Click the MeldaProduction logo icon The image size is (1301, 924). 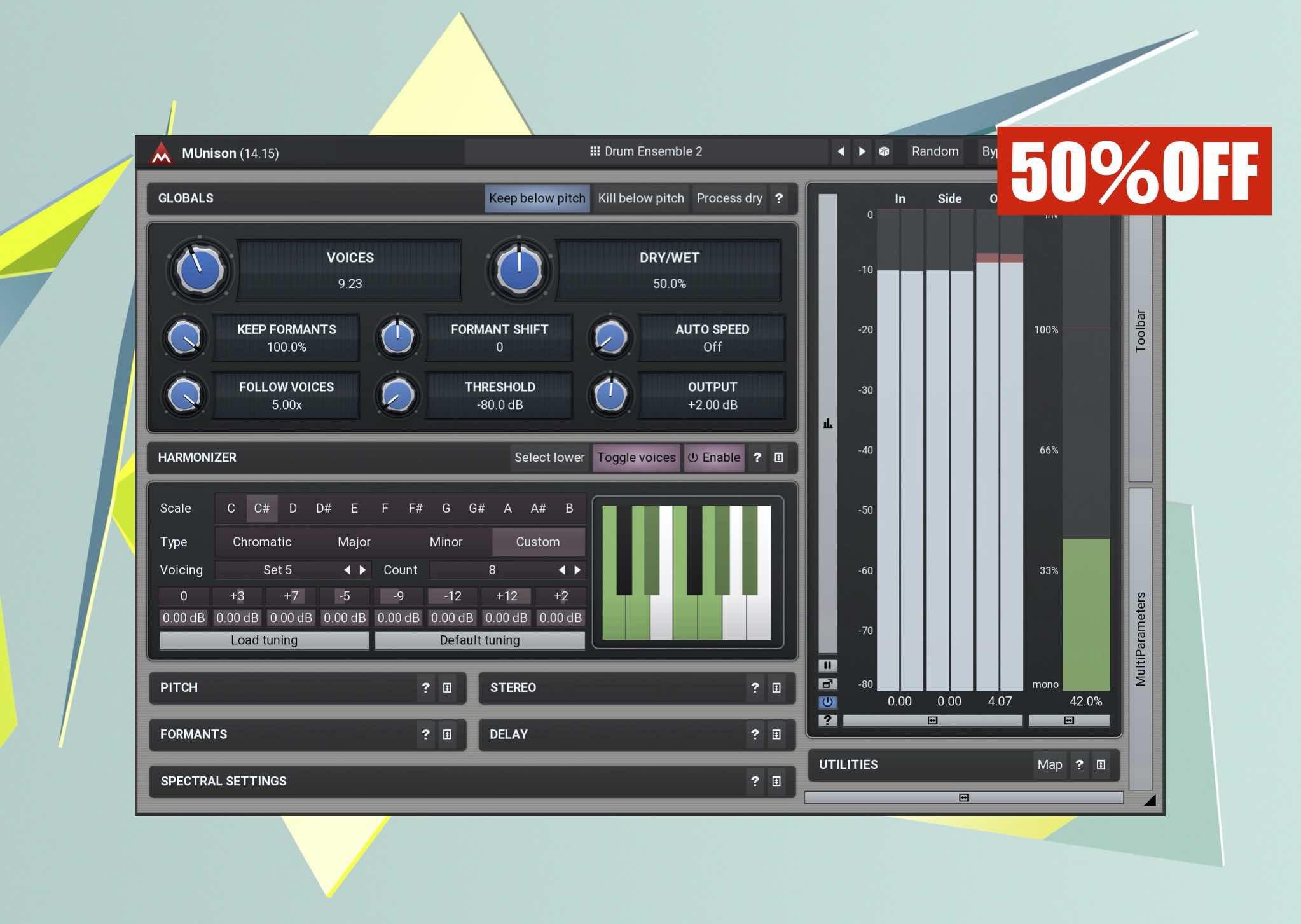point(161,153)
